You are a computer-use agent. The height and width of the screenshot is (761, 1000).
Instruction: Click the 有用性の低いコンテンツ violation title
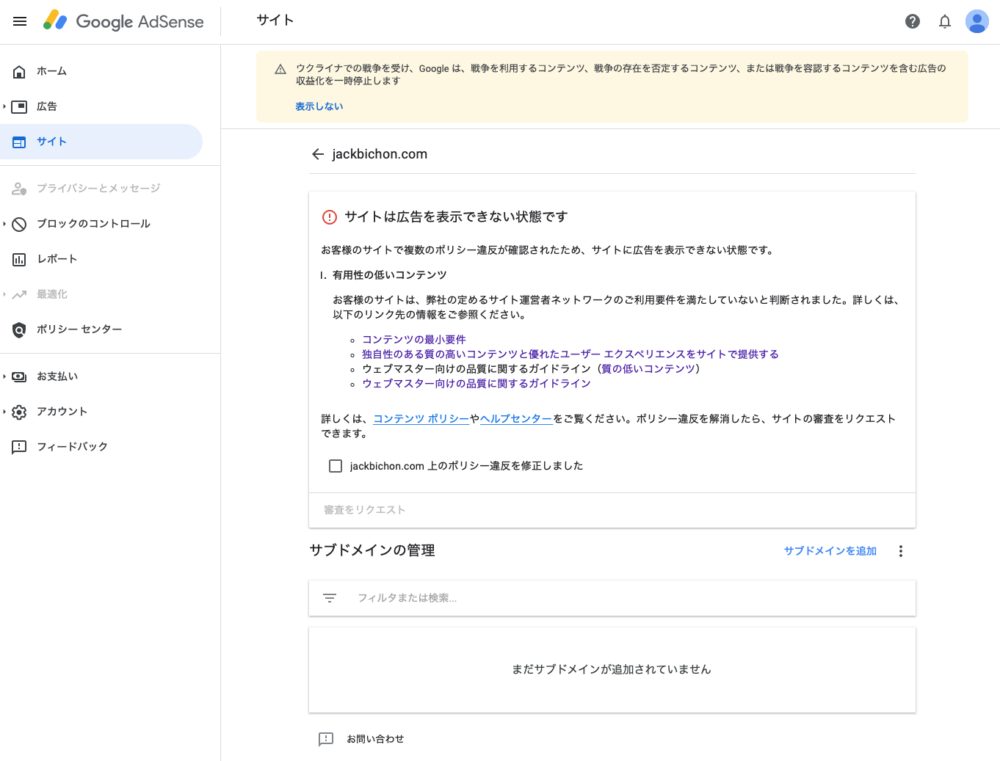[x=390, y=275]
